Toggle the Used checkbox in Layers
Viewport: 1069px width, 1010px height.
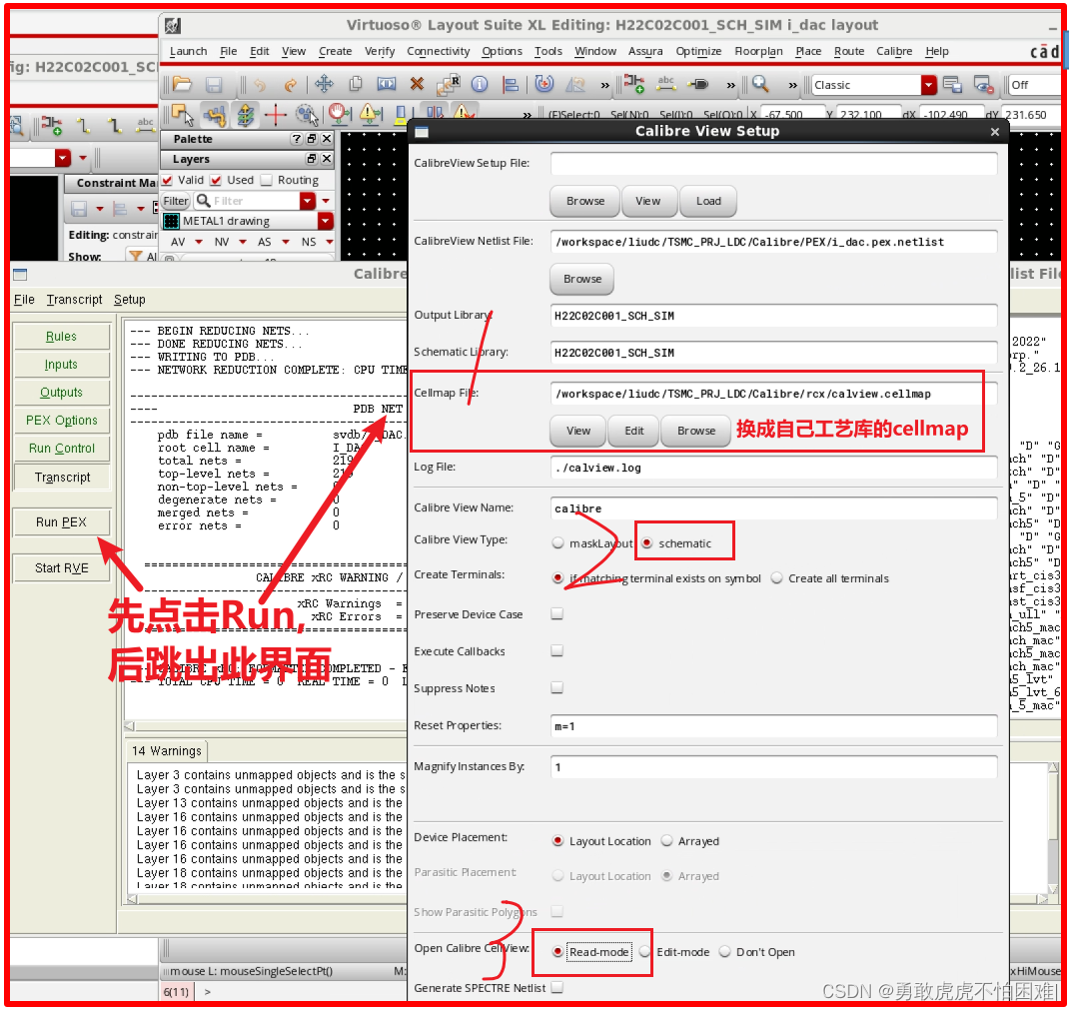pyautogui.click(x=216, y=180)
